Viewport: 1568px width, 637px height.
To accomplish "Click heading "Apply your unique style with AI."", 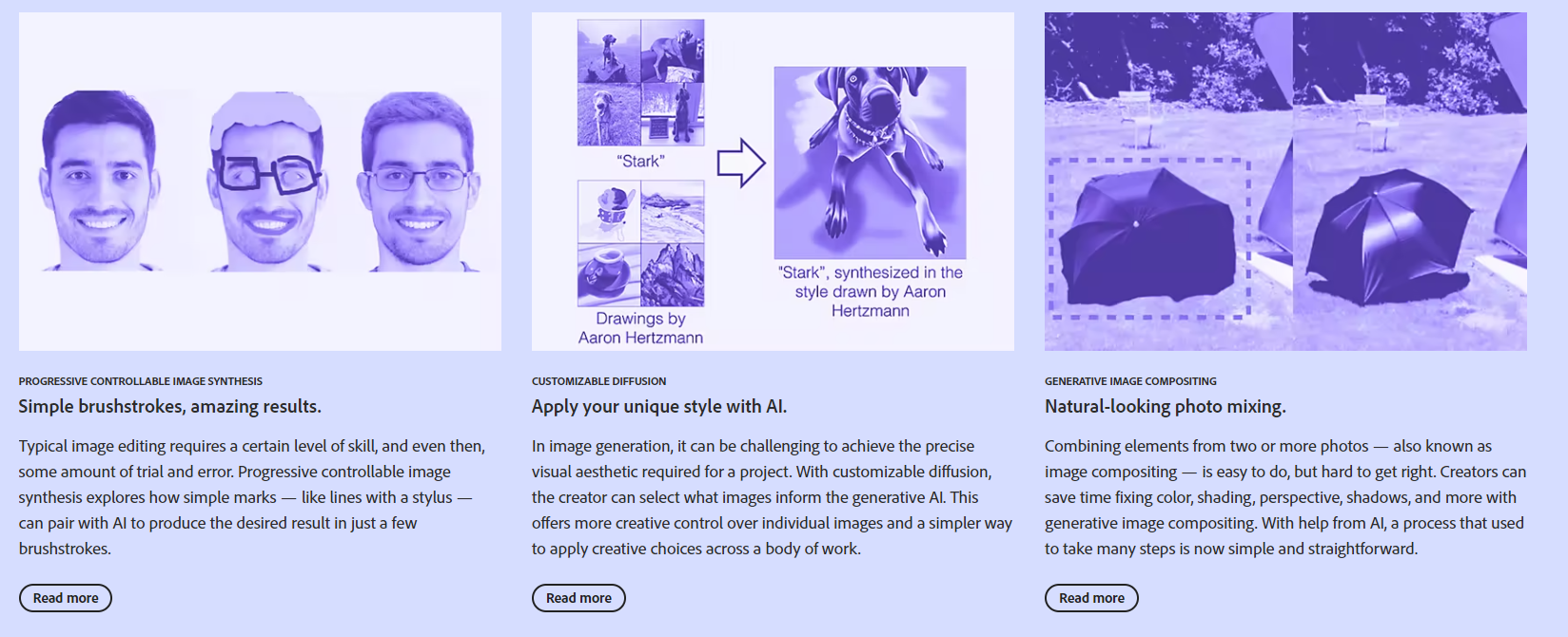I will 659,406.
